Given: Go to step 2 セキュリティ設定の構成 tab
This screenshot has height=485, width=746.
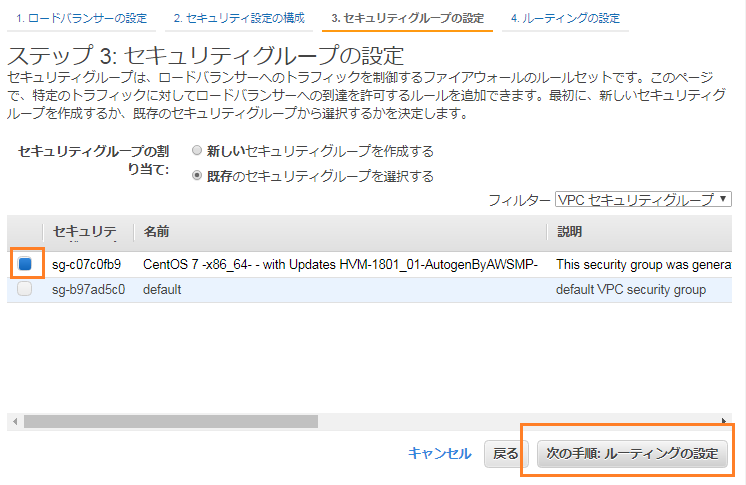Looking at the screenshot, I should 239,19.
